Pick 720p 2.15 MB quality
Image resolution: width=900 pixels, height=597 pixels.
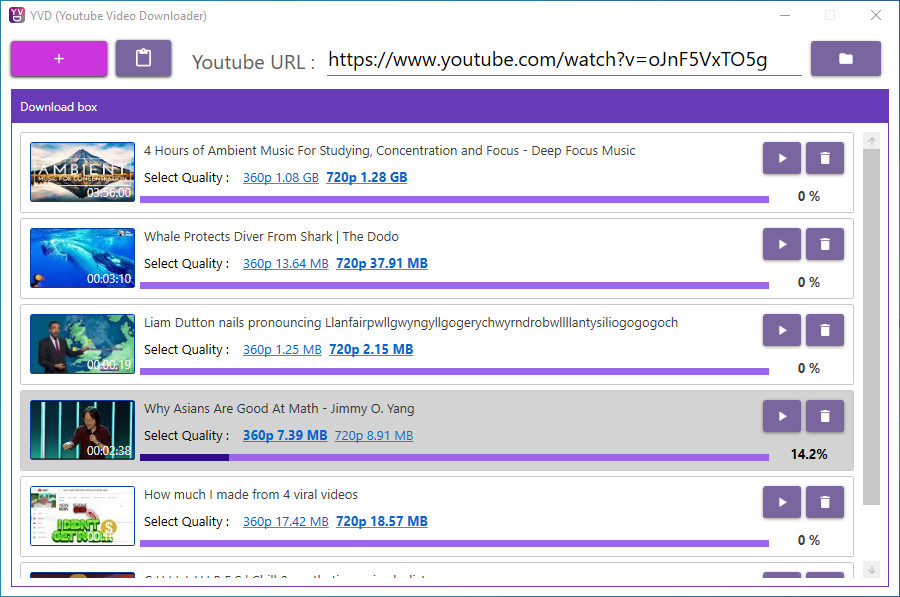pyautogui.click(x=371, y=350)
